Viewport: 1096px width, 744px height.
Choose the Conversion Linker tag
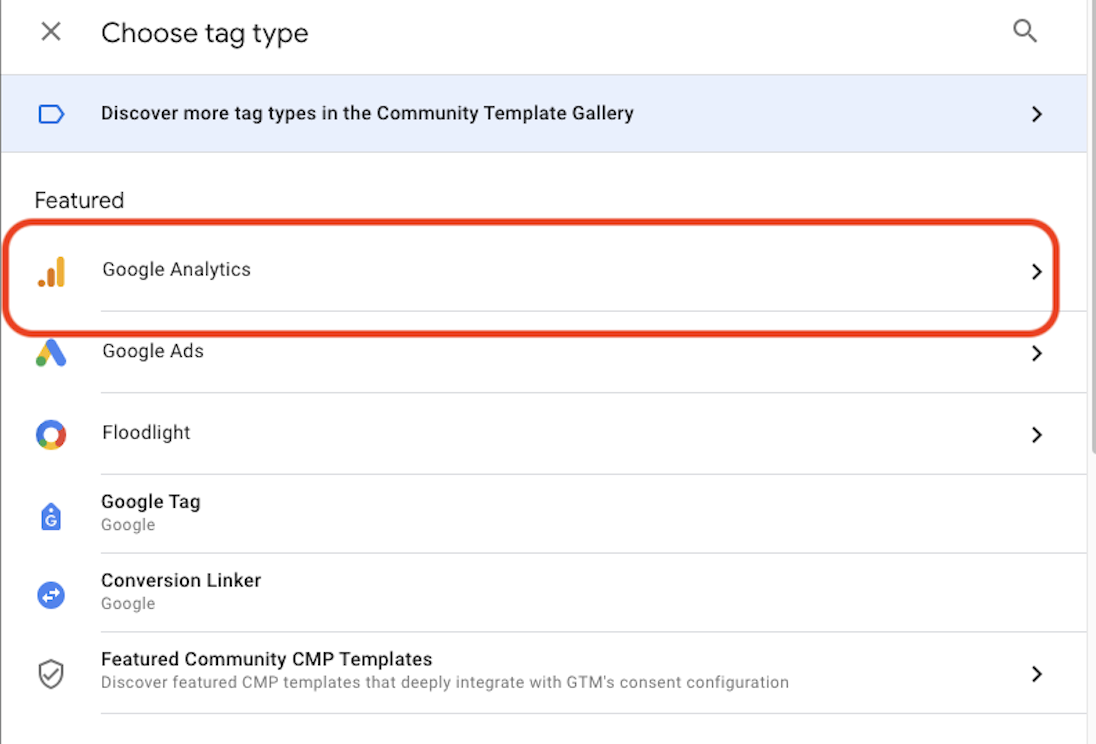pos(544,592)
